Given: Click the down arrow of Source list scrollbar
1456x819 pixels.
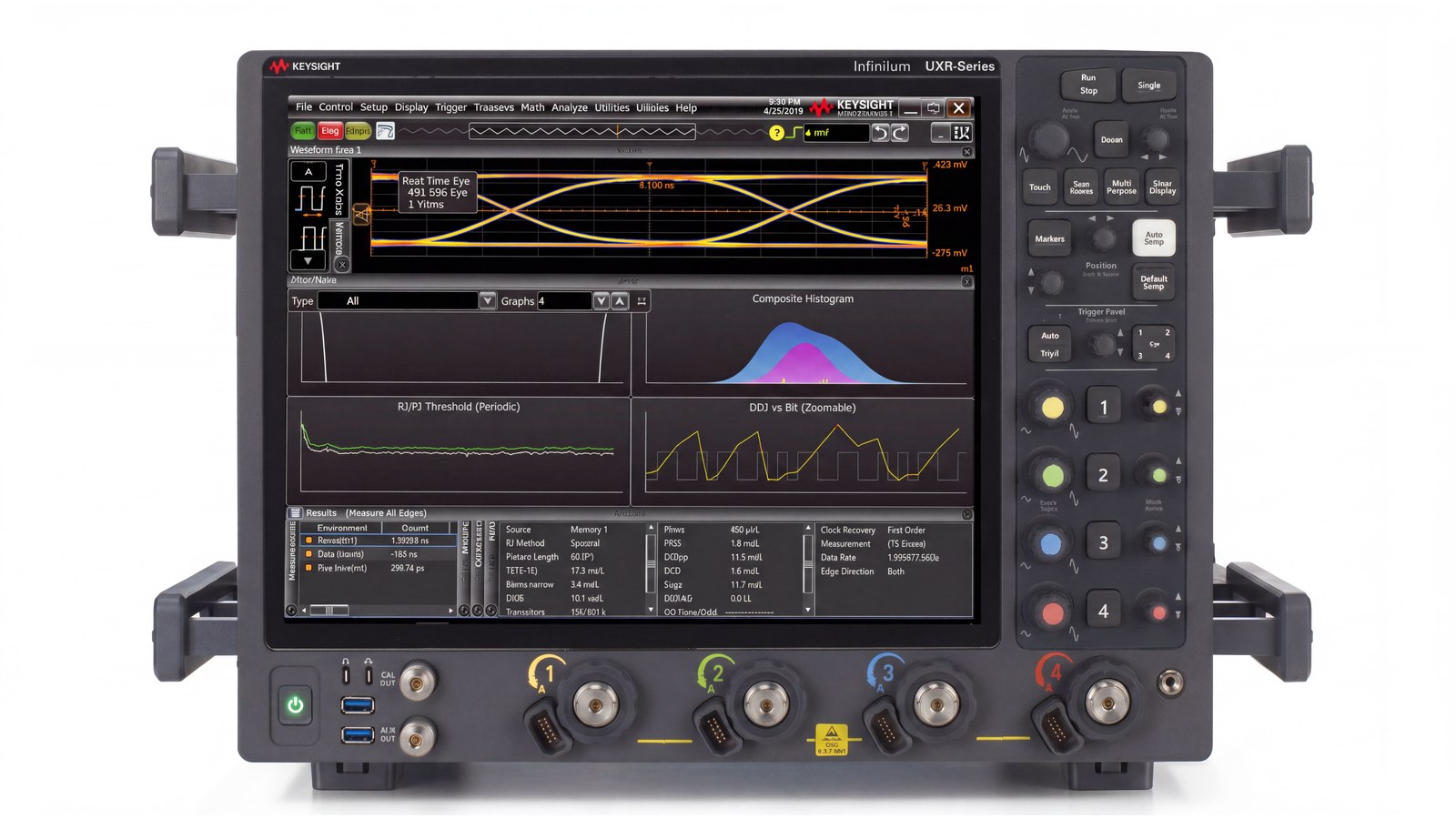Looking at the screenshot, I should click(x=651, y=610).
